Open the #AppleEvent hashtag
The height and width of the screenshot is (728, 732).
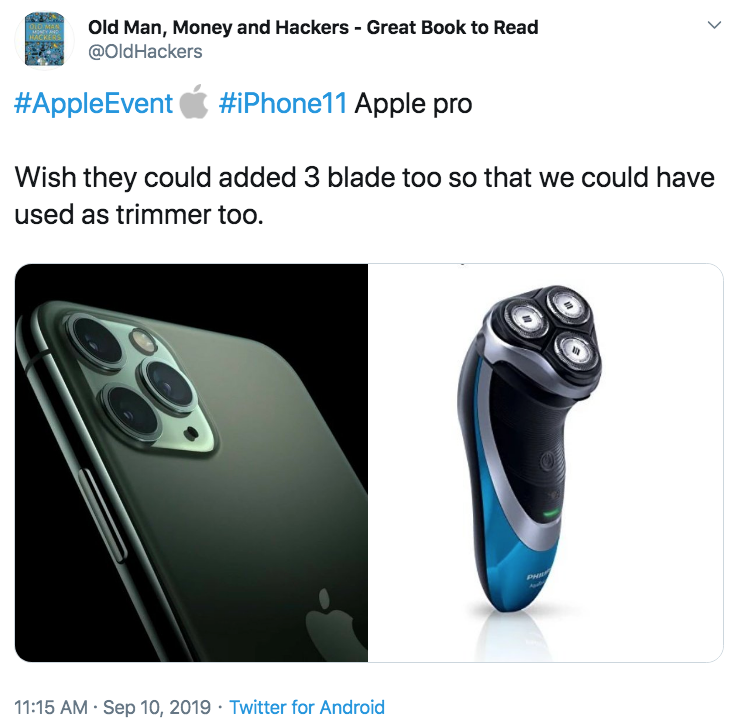(x=93, y=103)
